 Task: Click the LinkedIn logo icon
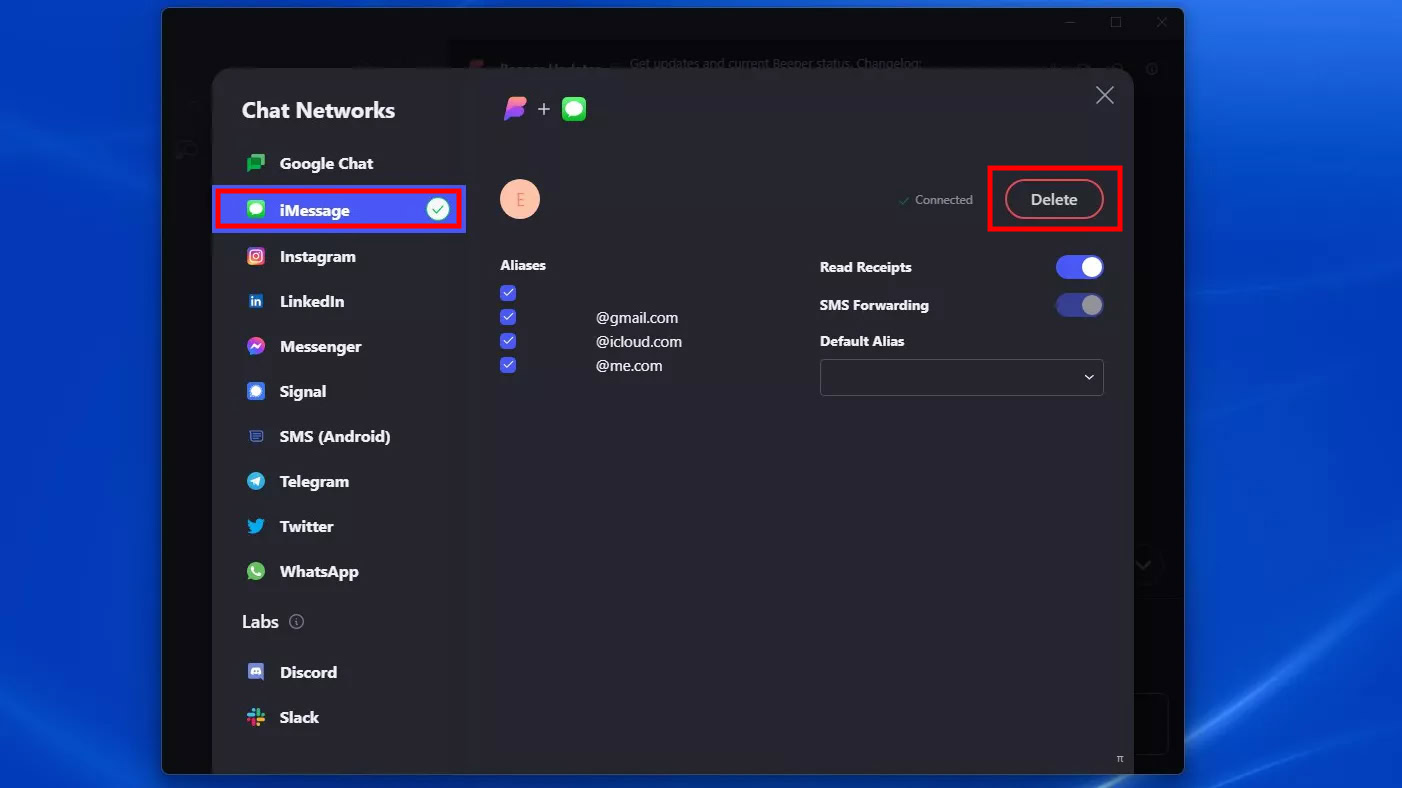coord(256,301)
